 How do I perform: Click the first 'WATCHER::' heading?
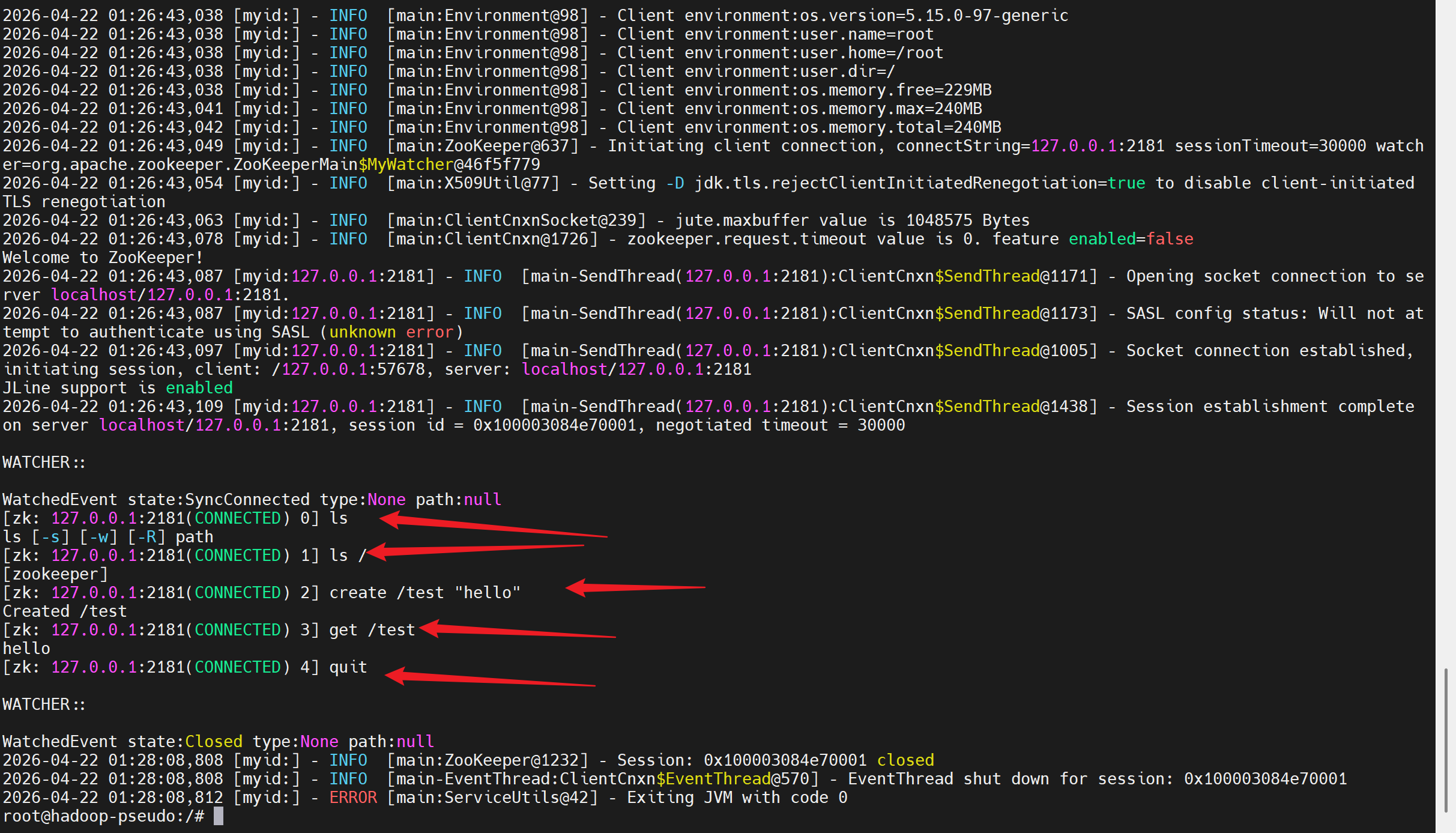(44, 462)
